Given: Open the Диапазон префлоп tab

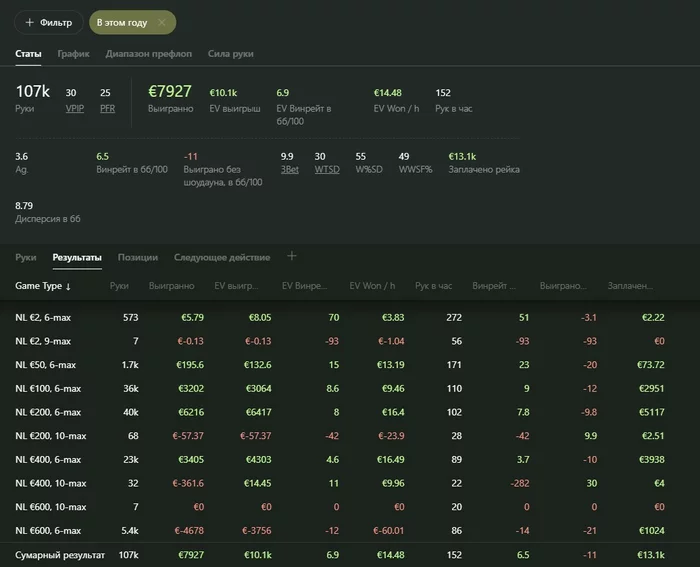Looking at the screenshot, I should tap(149, 53).
